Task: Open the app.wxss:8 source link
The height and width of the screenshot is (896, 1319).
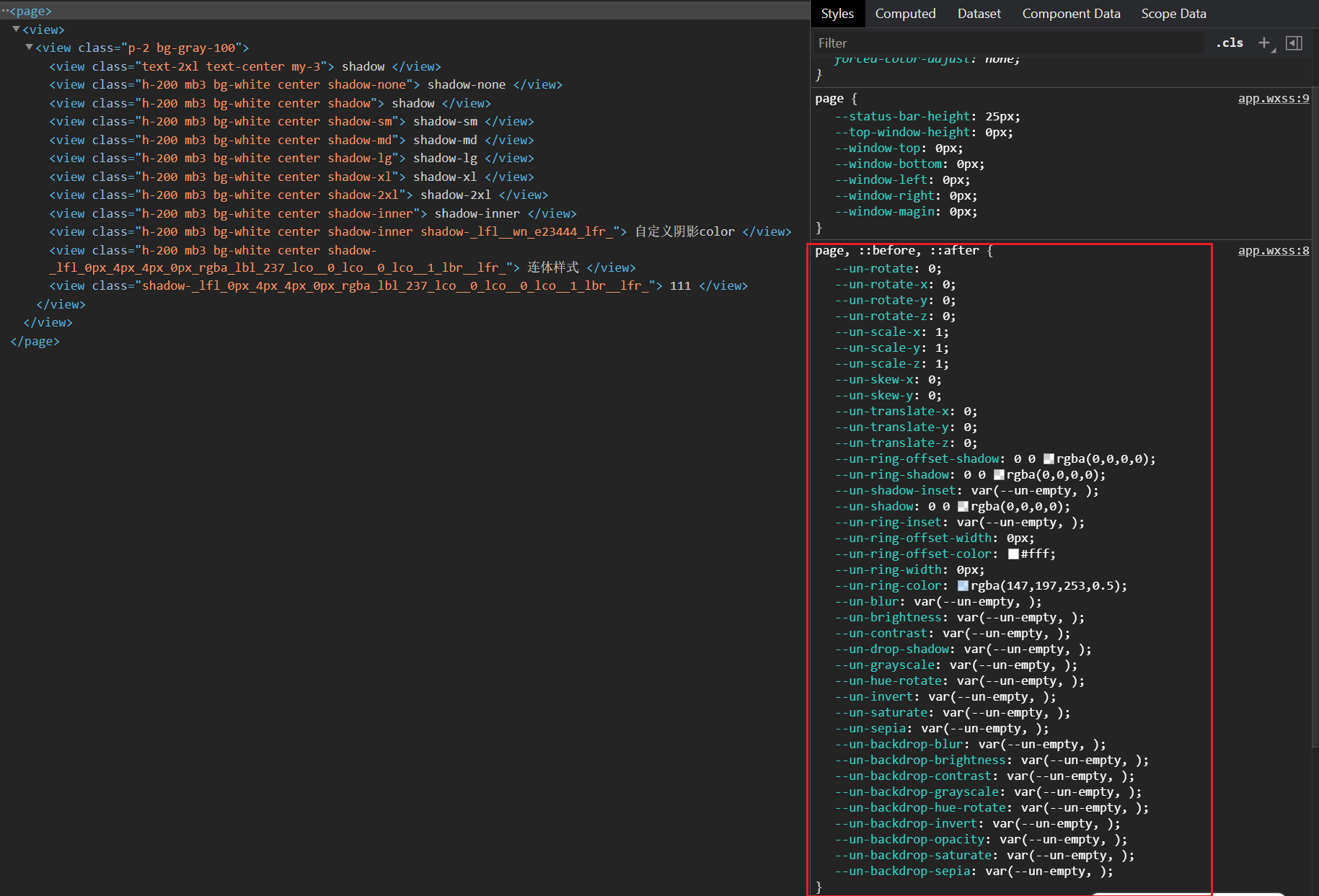Action: pos(1273,250)
